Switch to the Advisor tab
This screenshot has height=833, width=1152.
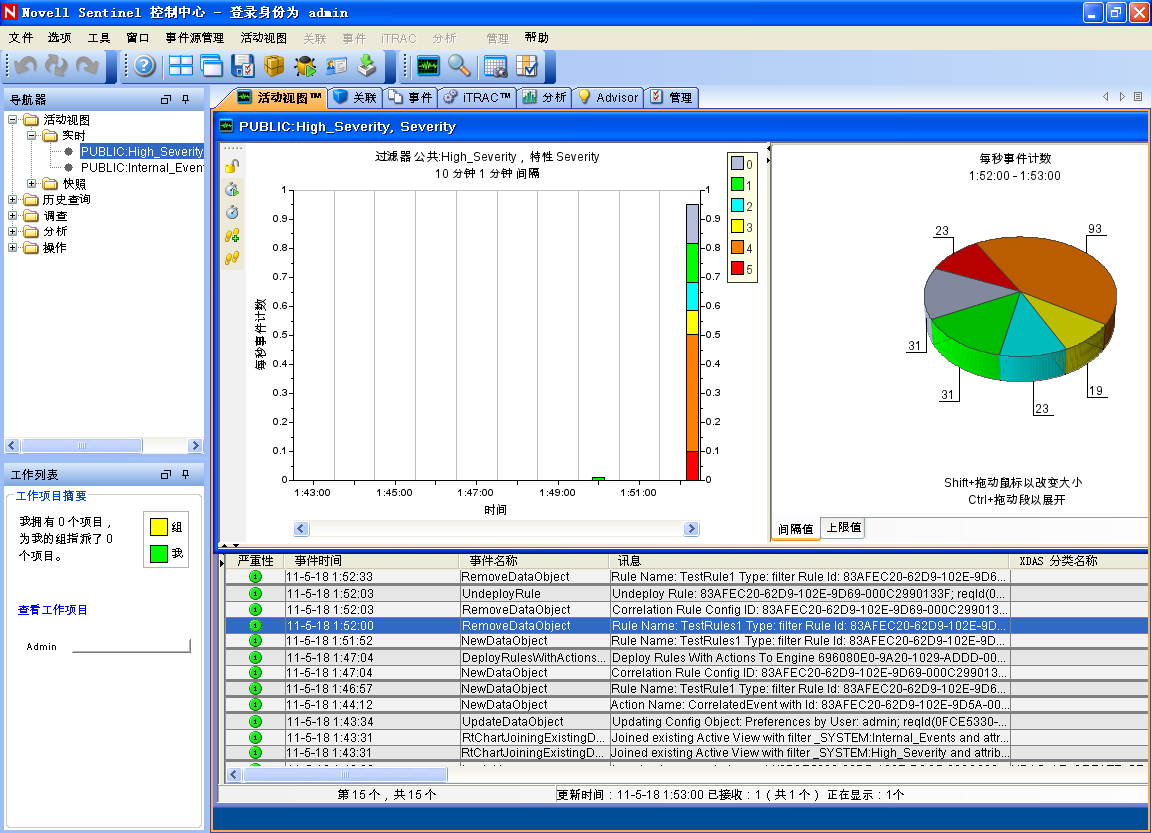[x=608, y=97]
